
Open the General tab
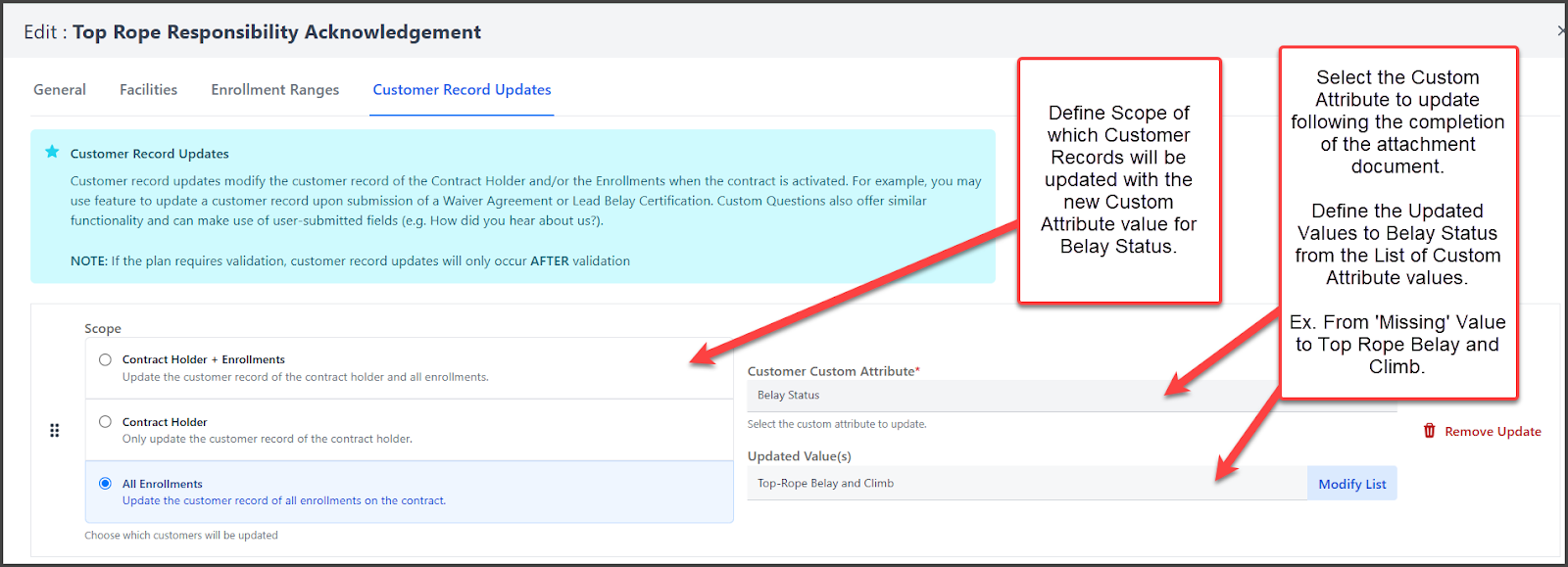60,89
